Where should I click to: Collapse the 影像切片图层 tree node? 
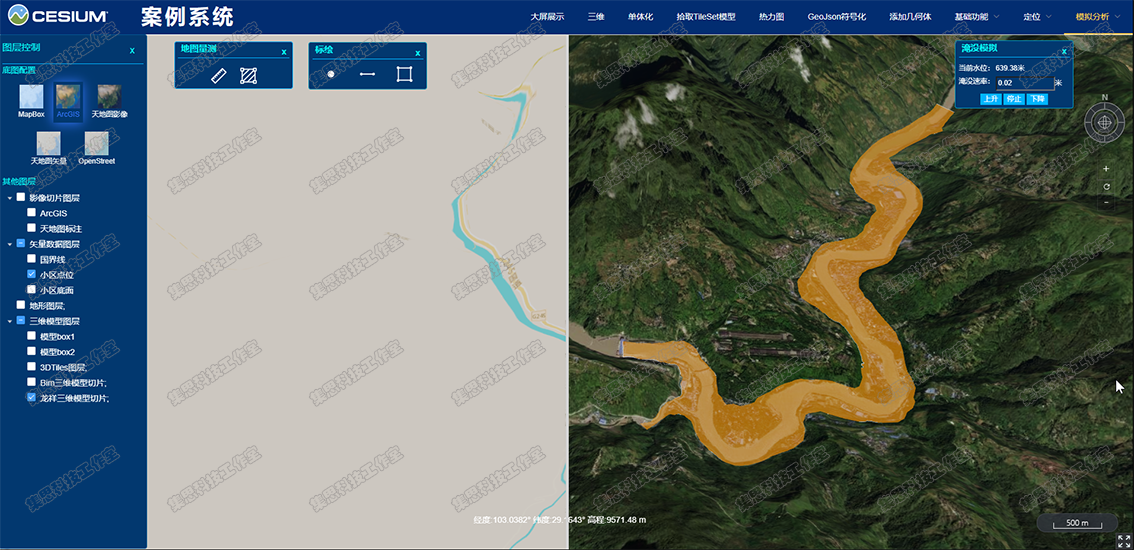click(9, 197)
